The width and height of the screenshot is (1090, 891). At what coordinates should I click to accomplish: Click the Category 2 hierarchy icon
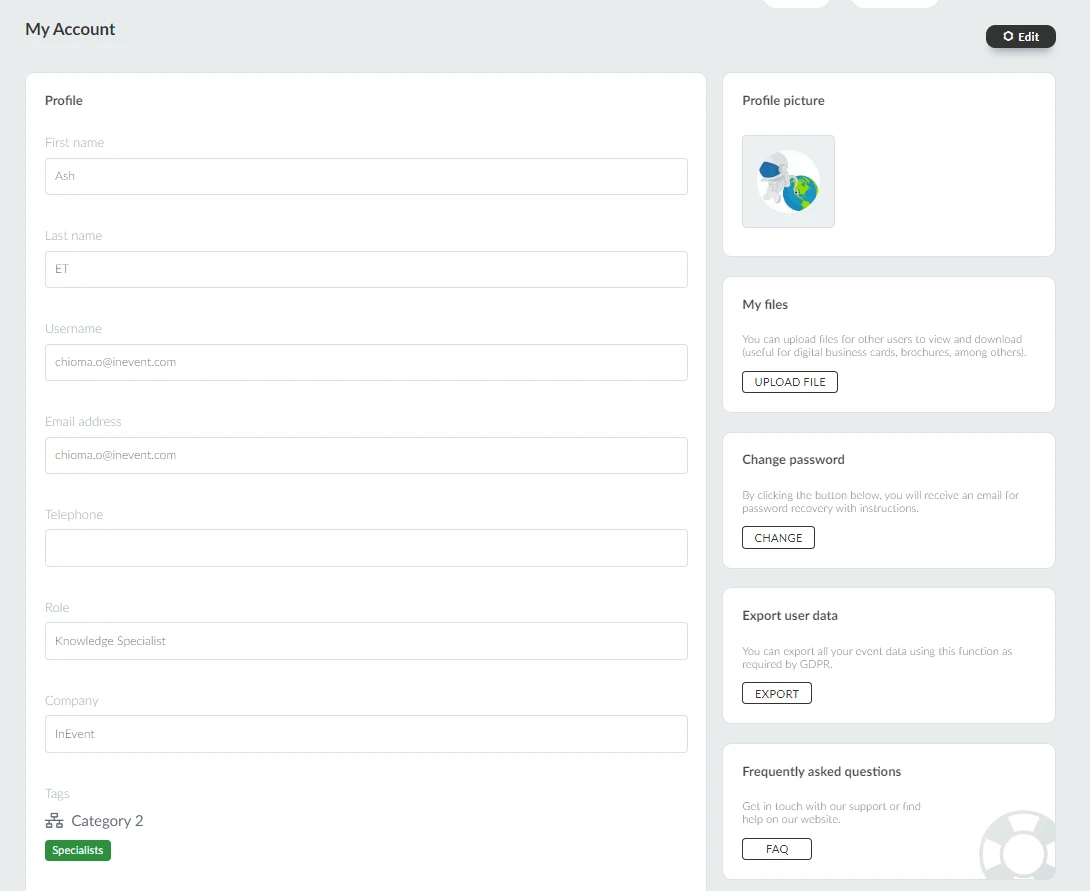pyautogui.click(x=54, y=821)
